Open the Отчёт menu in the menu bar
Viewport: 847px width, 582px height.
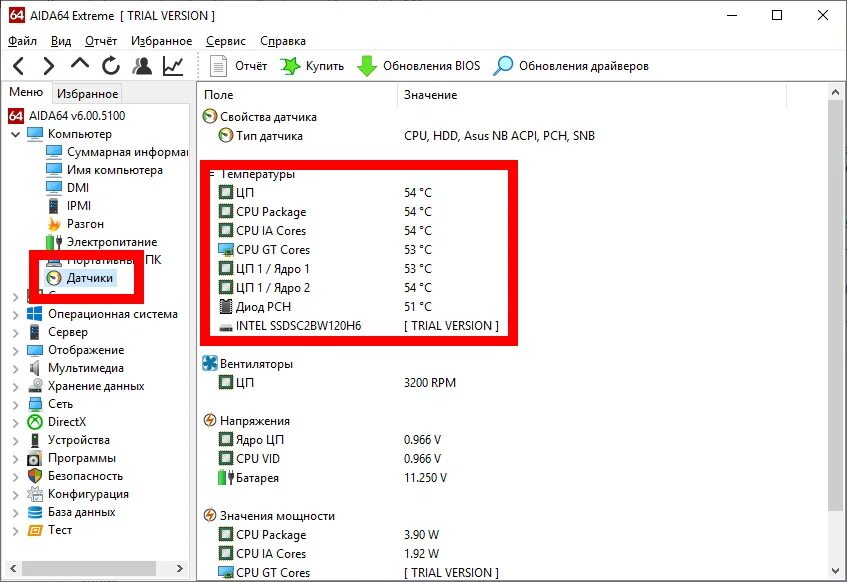tap(101, 41)
